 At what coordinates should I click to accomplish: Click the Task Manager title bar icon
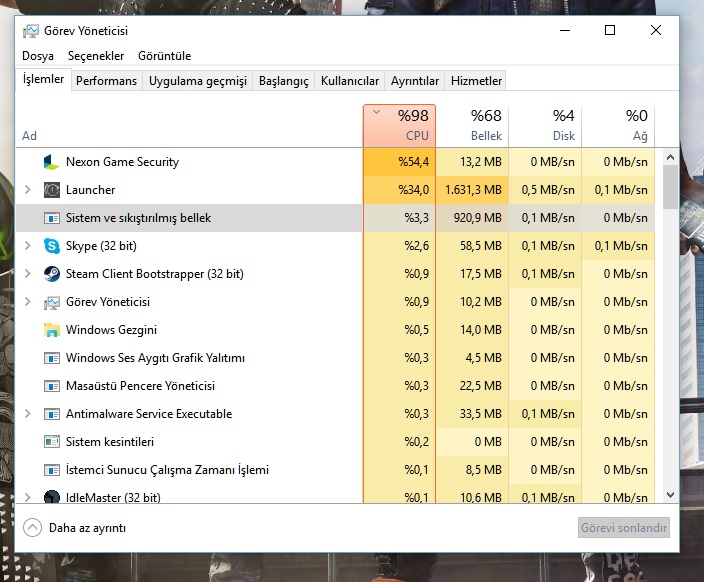[31, 31]
